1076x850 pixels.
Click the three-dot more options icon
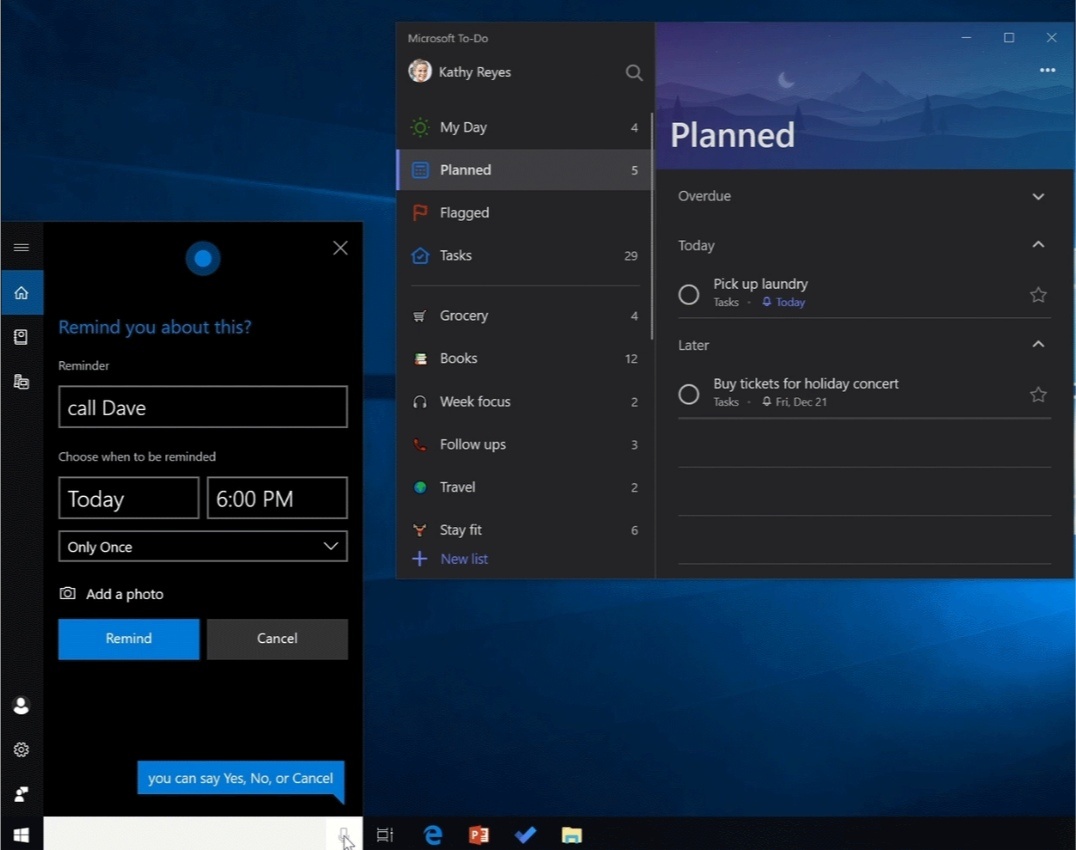1047,70
